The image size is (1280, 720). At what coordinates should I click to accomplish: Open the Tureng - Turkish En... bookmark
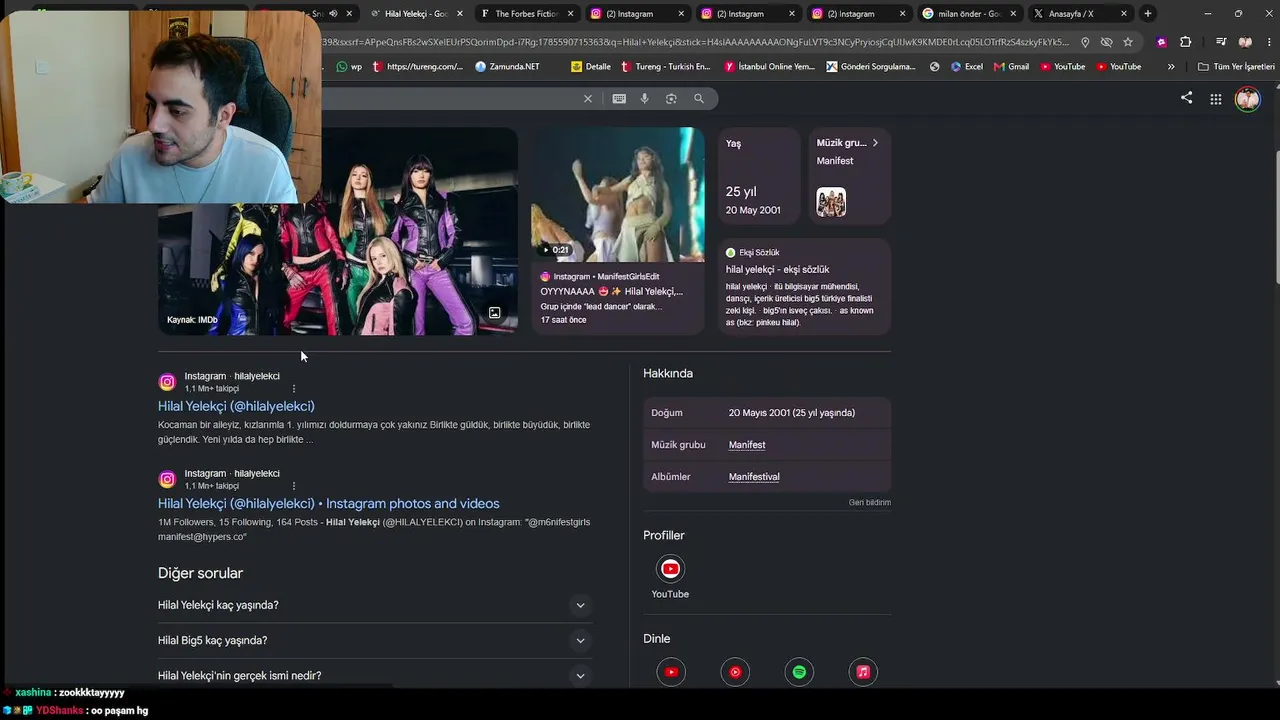click(x=666, y=67)
